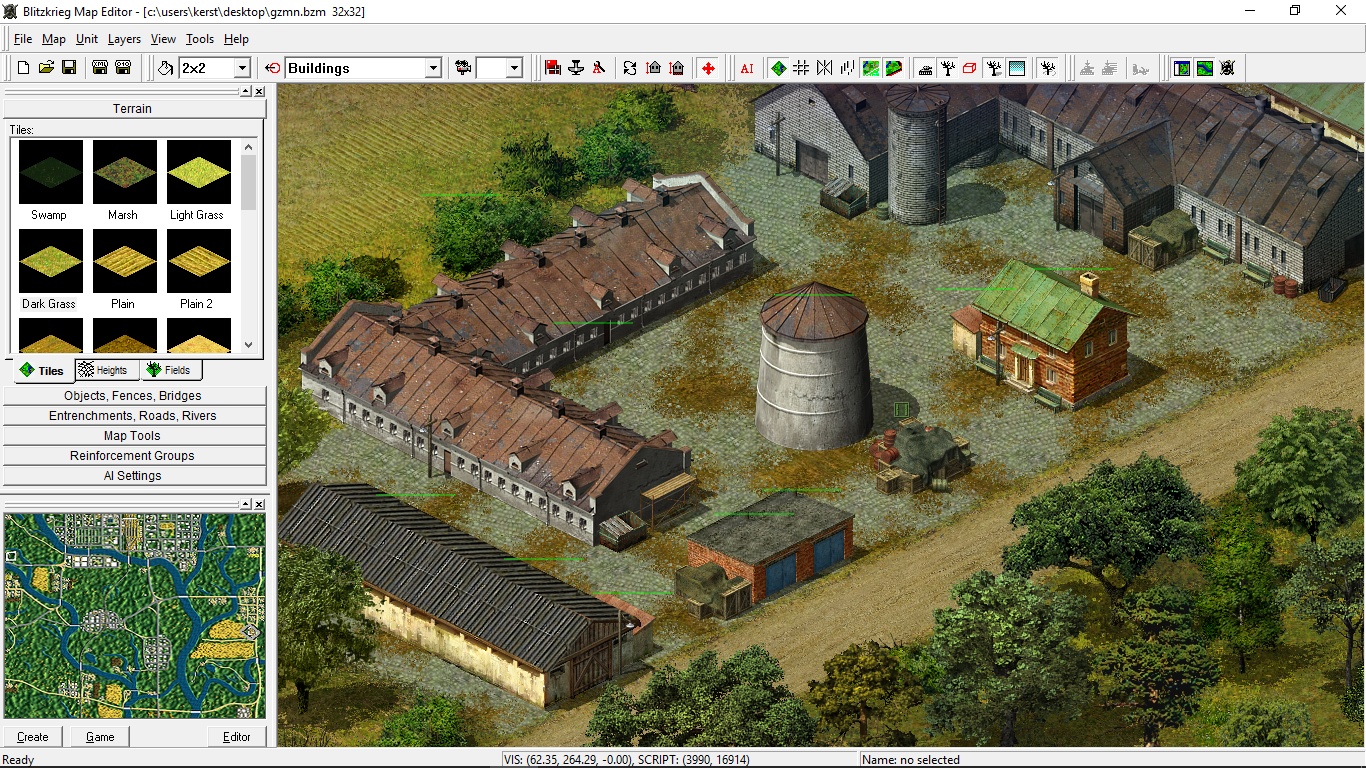Viewport: 1366px width, 768px height.
Task: Click the Game button
Action: pyautogui.click(x=100, y=736)
